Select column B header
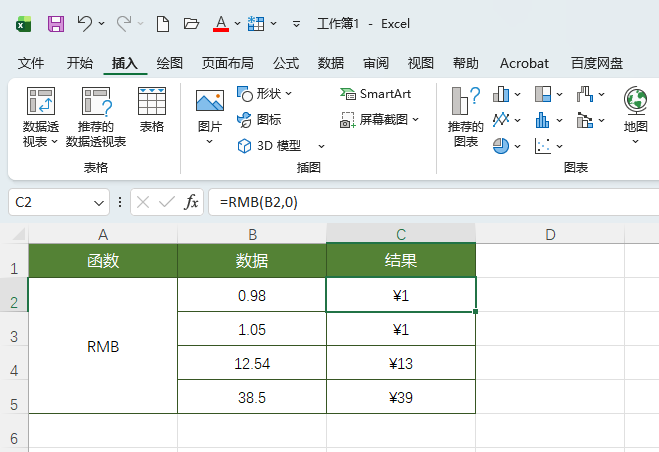This screenshot has height=452, width=659. click(x=252, y=234)
